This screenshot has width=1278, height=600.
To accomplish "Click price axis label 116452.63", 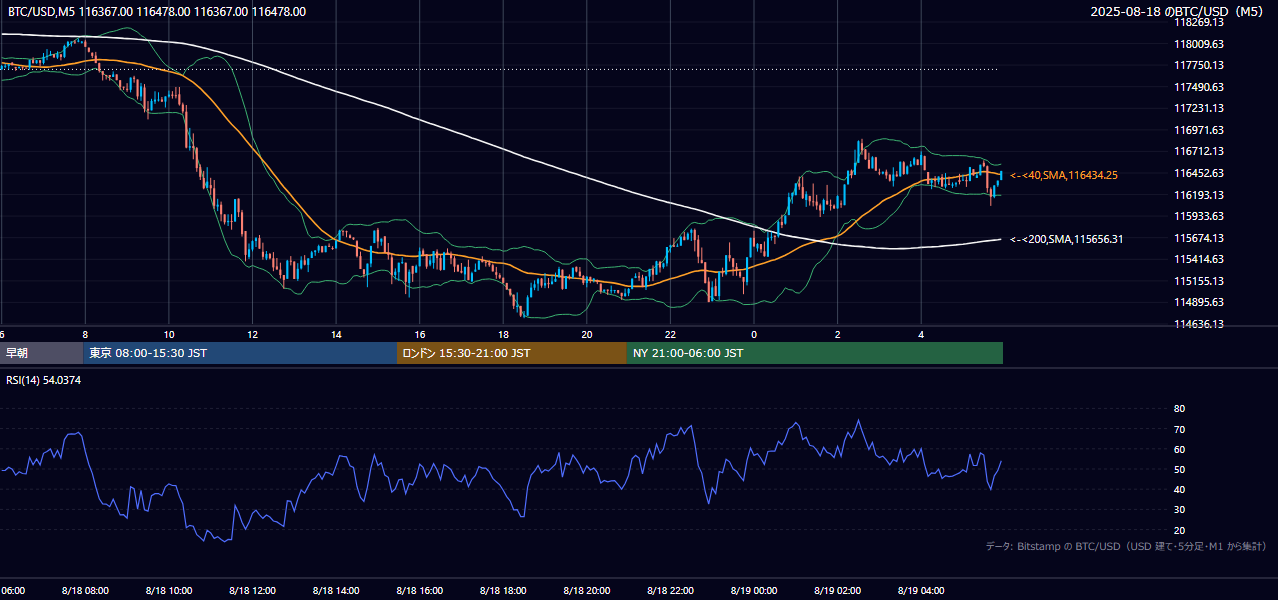I will click(1199, 173).
